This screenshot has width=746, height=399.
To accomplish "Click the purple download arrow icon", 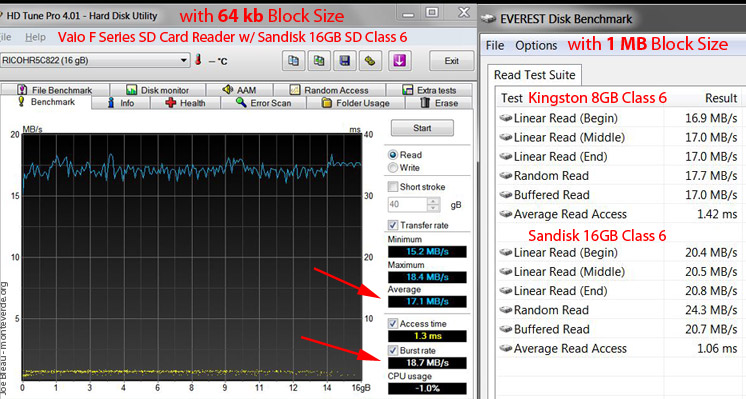I will (x=399, y=61).
